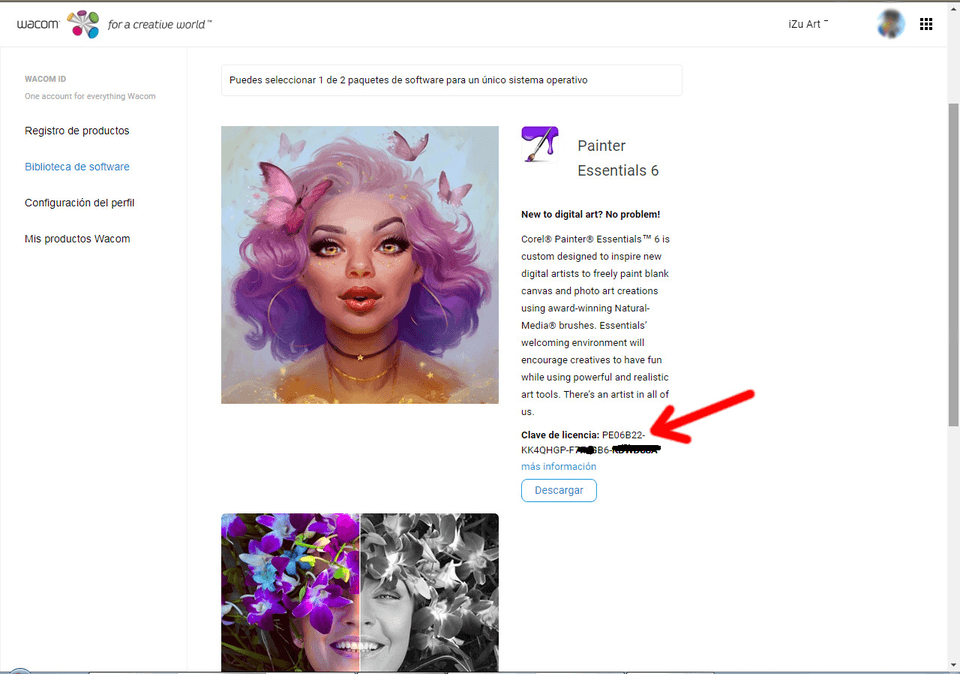The height and width of the screenshot is (674, 960).
Task: Click the license key text PE06B22
Action: pyautogui.click(x=625, y=435)
